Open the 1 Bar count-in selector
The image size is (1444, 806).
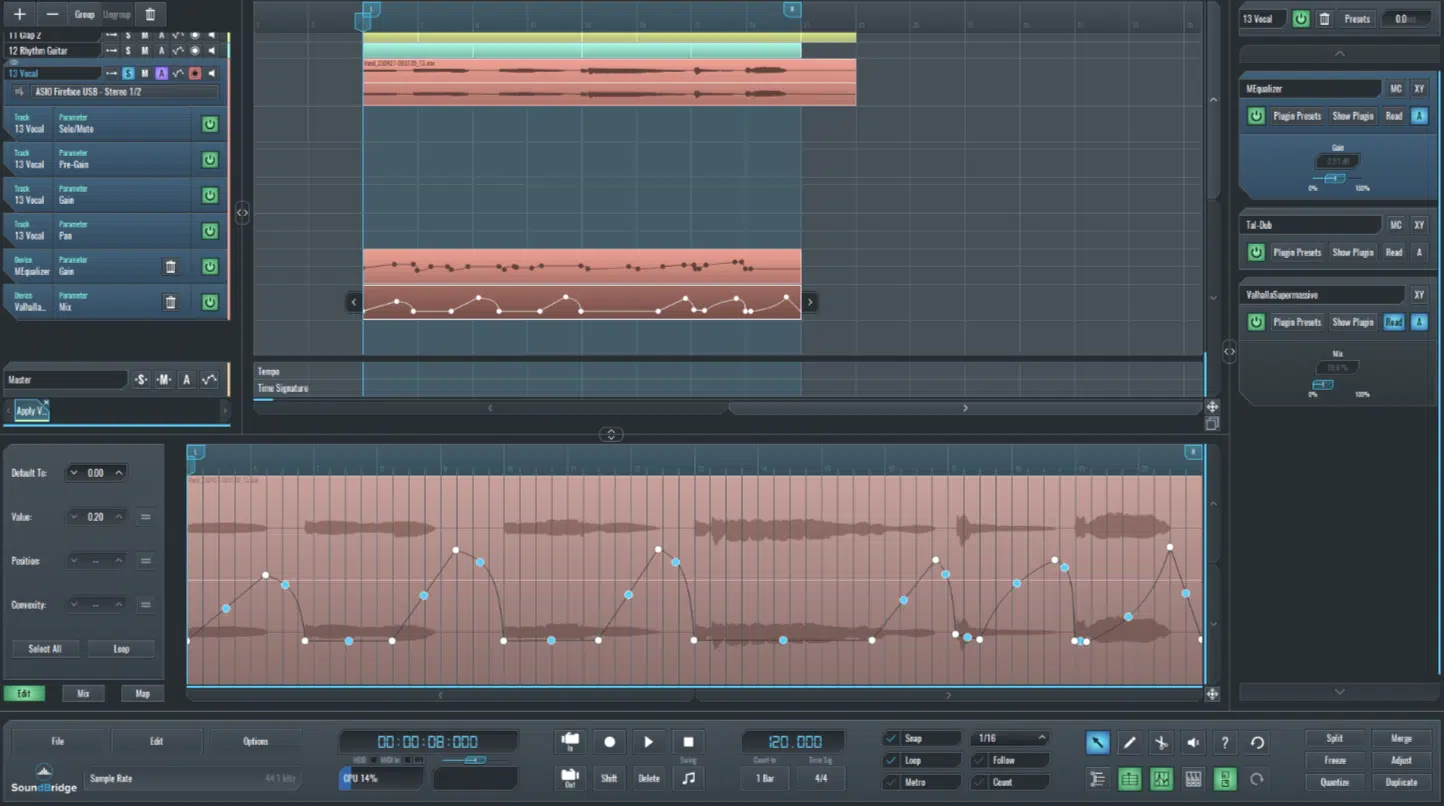point(765,778)
